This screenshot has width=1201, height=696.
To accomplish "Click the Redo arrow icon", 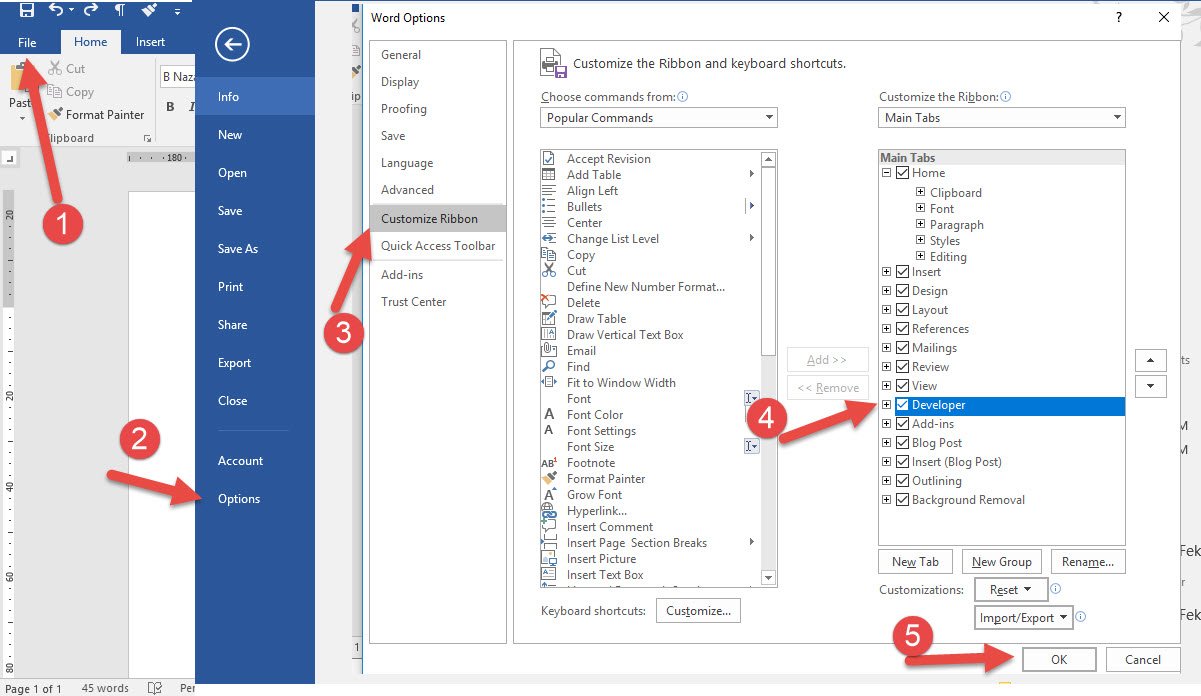I will tap(91, 10).
